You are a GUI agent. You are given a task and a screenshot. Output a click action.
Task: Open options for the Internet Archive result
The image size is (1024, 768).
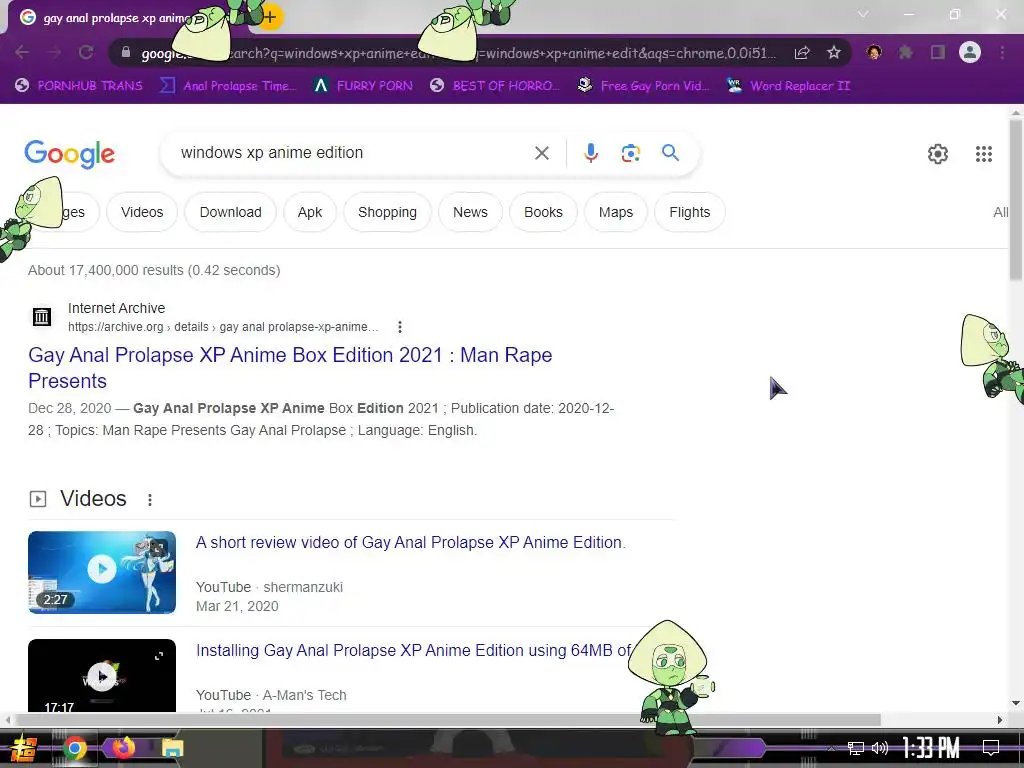point(400,327)
